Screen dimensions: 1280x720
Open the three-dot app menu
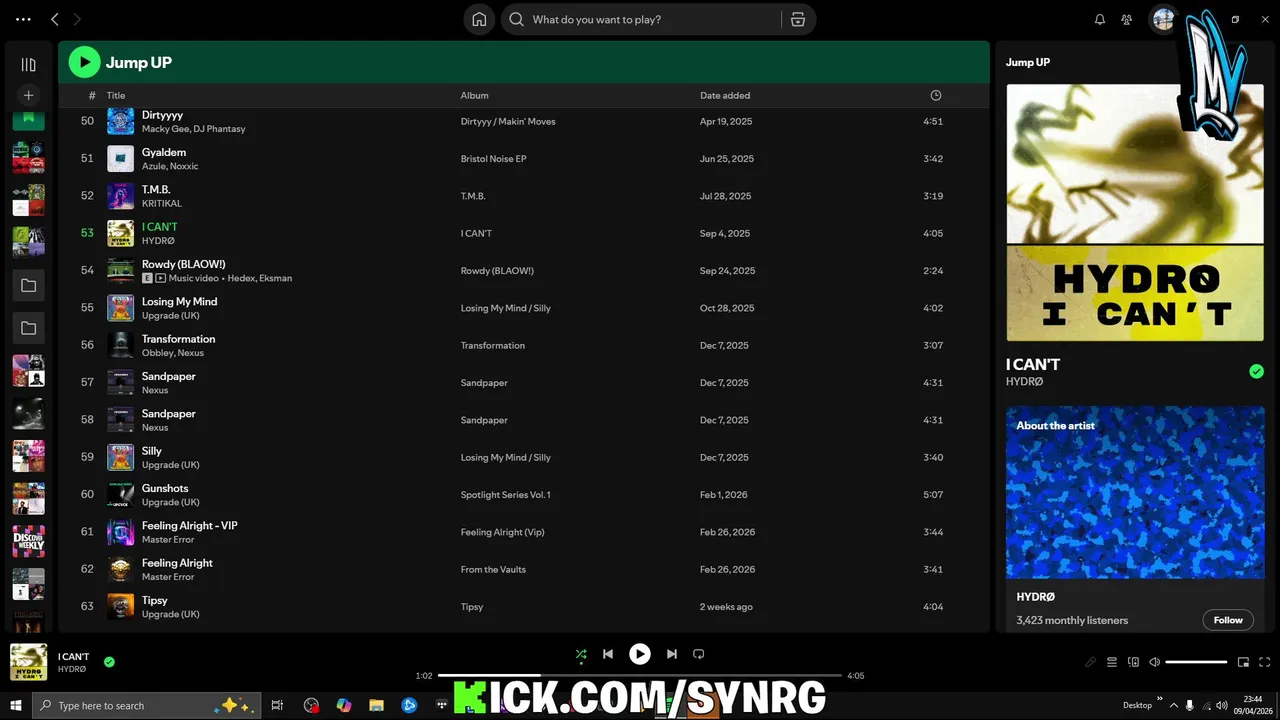tap(23, 19)
